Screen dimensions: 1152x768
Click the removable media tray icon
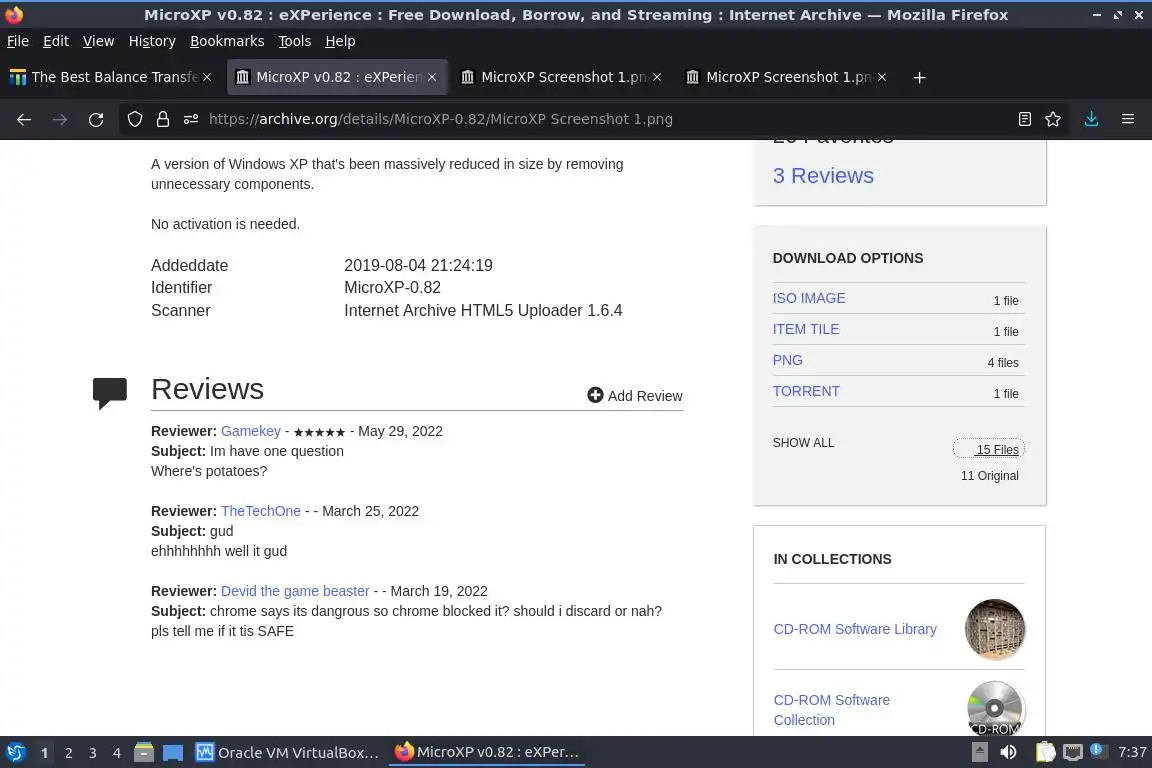(x=979, y=752)
